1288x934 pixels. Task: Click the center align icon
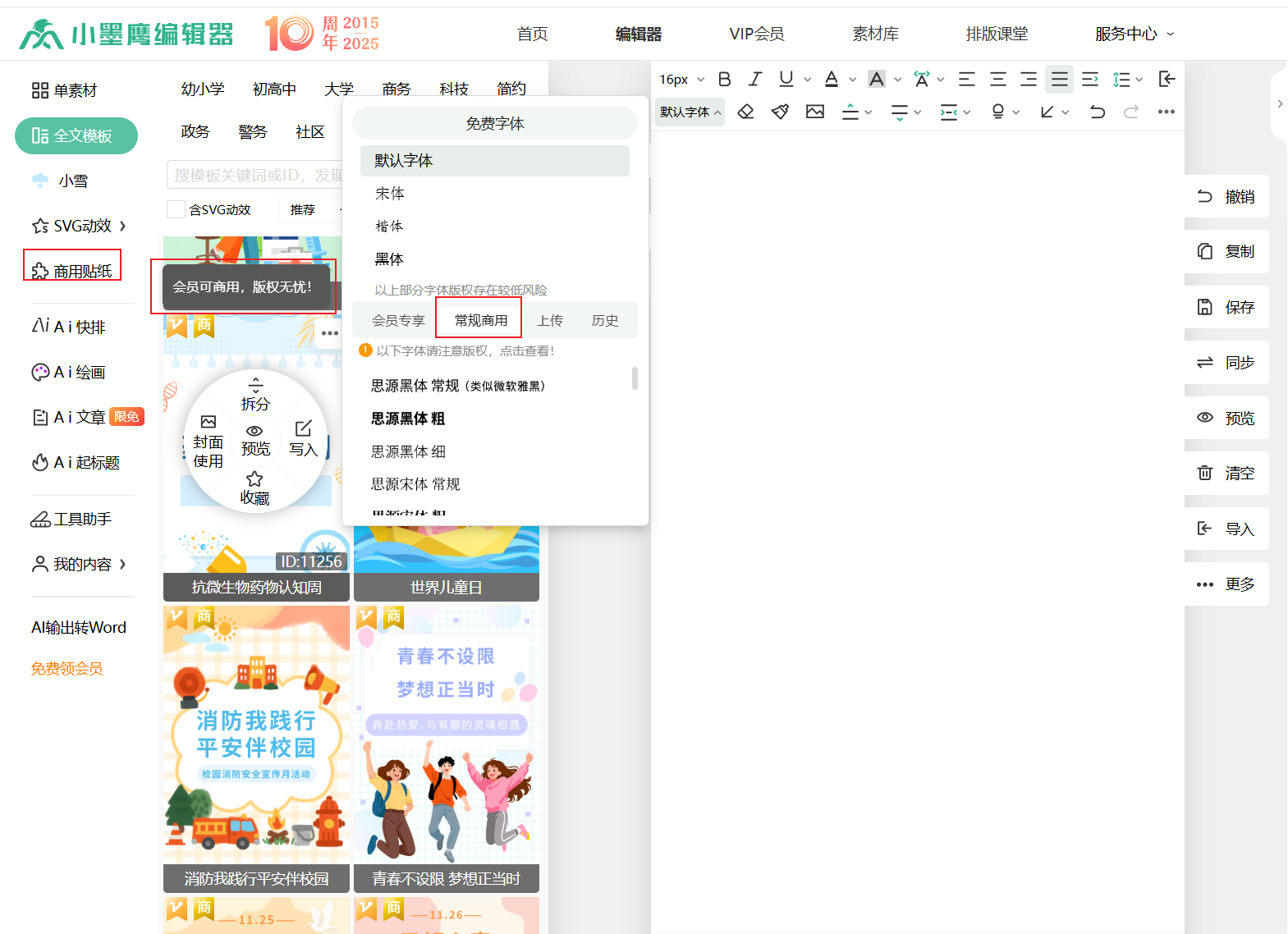(x=997, y=79)
